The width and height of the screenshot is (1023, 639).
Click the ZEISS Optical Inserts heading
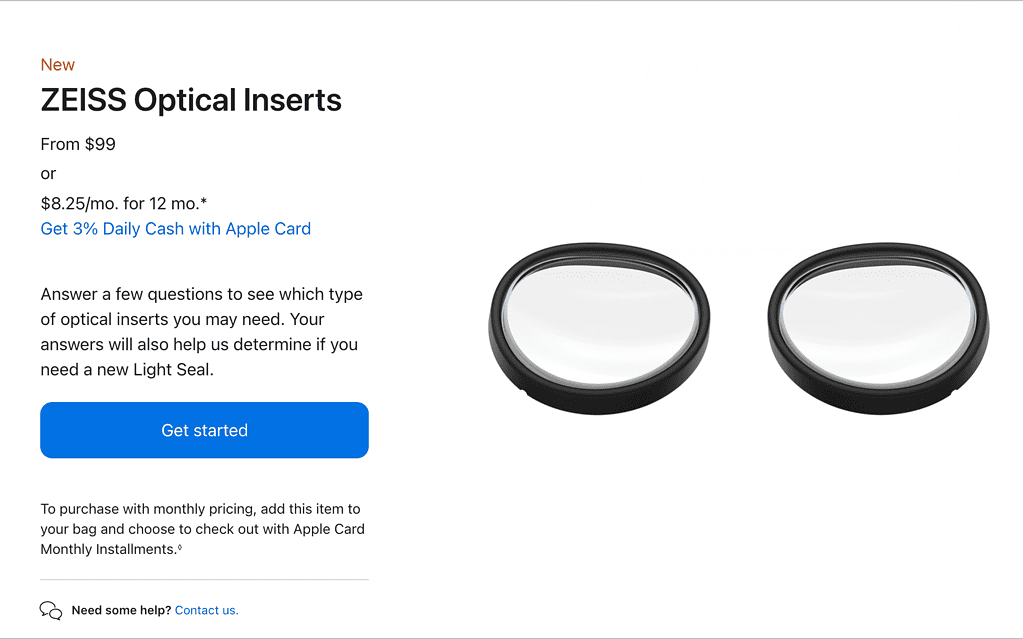(191, 100)
